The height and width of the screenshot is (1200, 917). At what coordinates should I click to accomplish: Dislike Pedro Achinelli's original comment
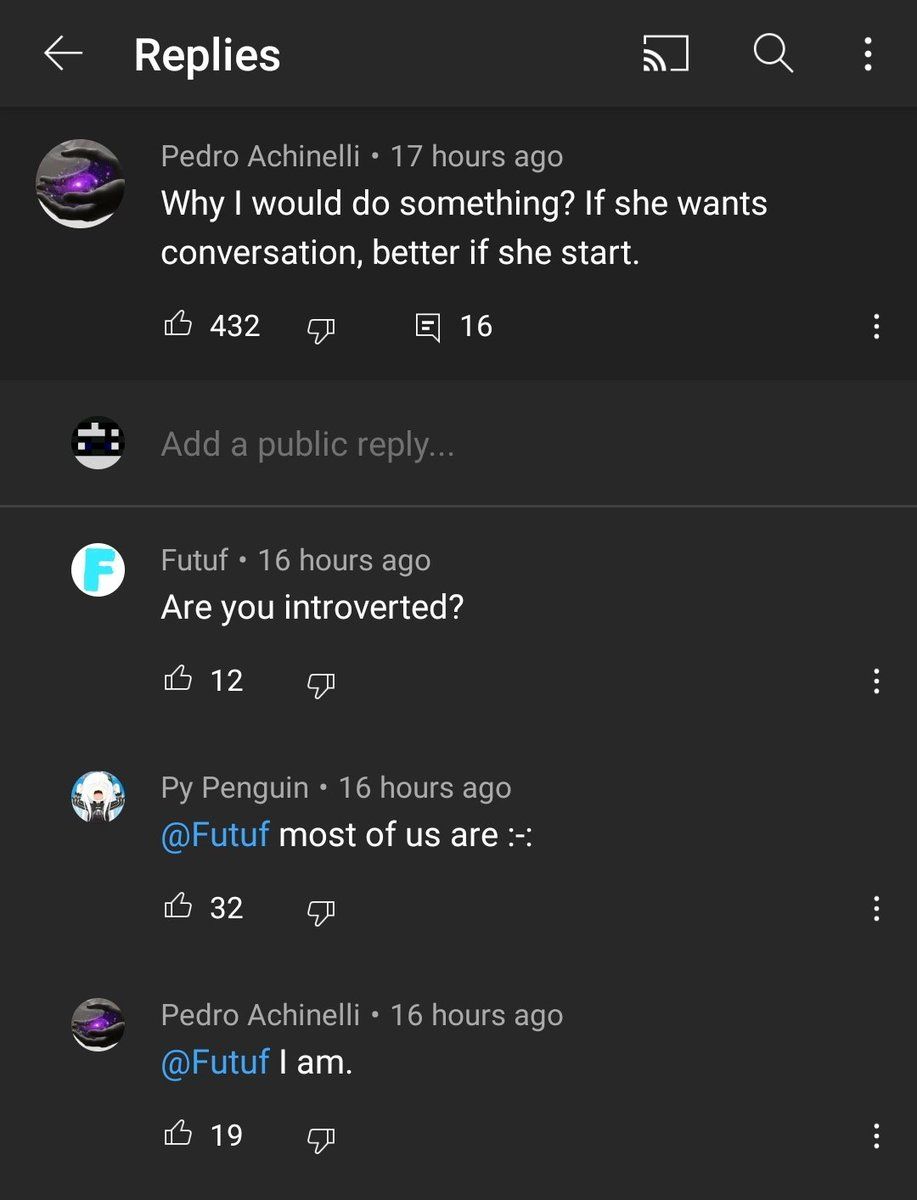(x=320, y=327)
